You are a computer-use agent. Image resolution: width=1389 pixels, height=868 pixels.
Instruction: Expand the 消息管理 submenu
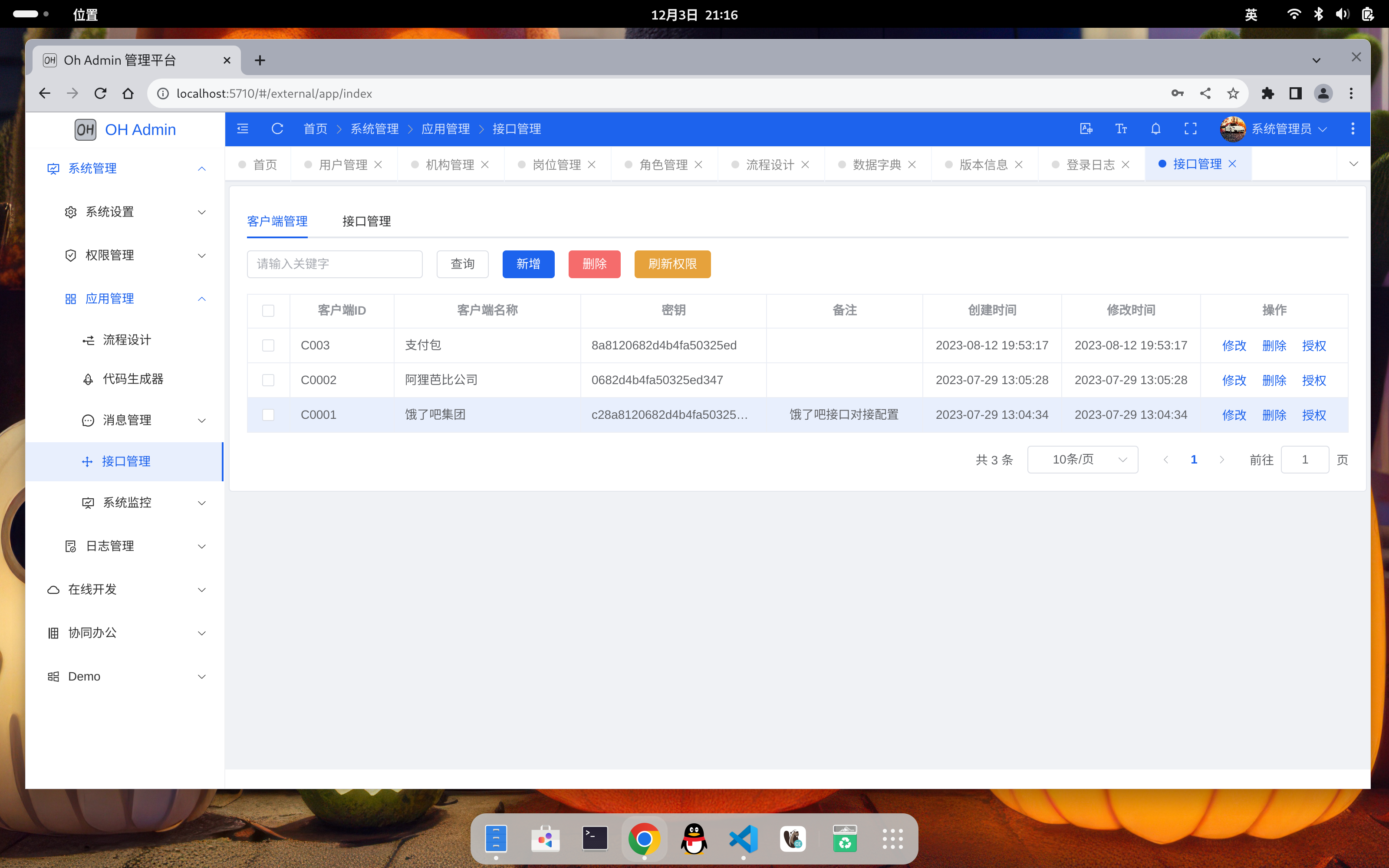(125, 420)
